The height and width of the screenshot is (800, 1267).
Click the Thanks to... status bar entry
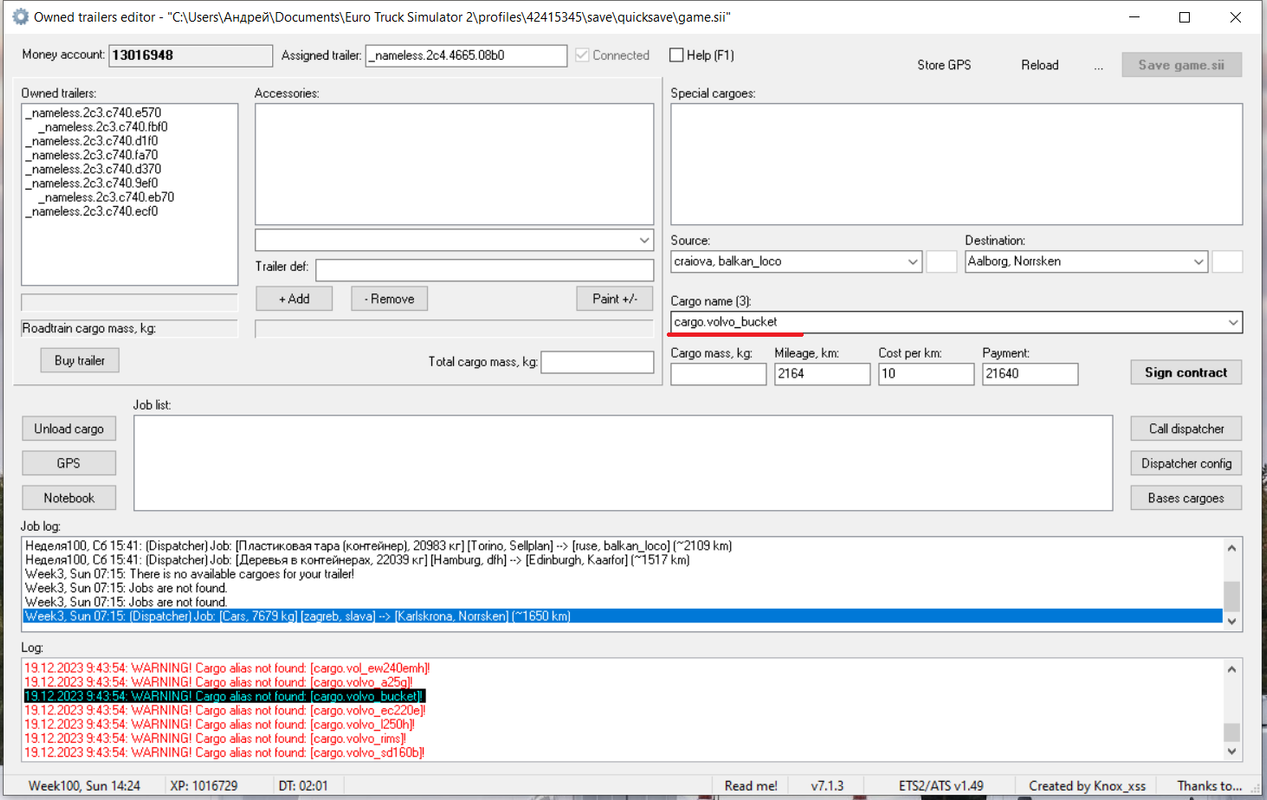(x=1210, y=786)
